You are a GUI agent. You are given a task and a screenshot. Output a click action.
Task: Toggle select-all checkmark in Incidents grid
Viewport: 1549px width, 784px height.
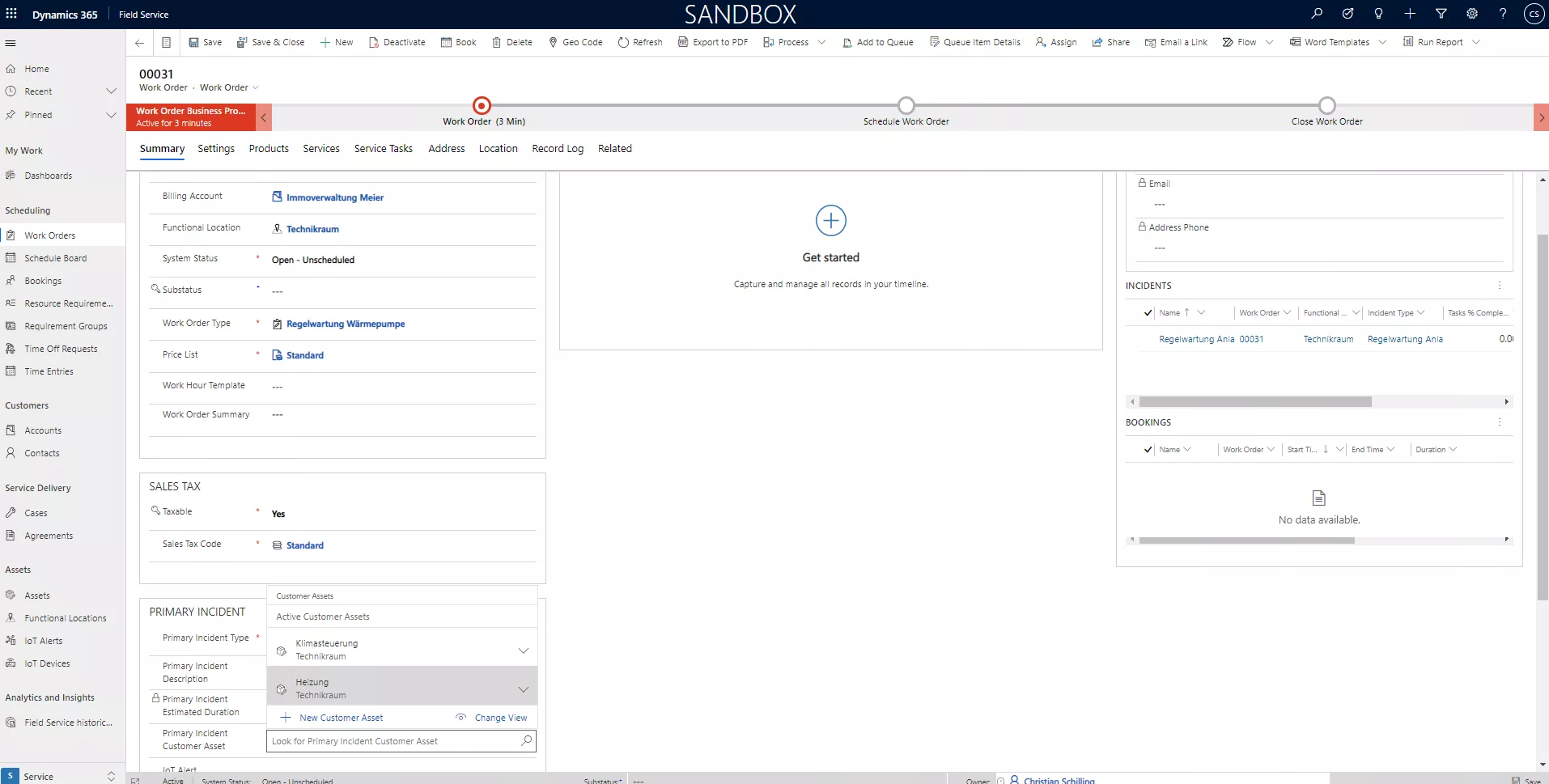coord(1148,313)
